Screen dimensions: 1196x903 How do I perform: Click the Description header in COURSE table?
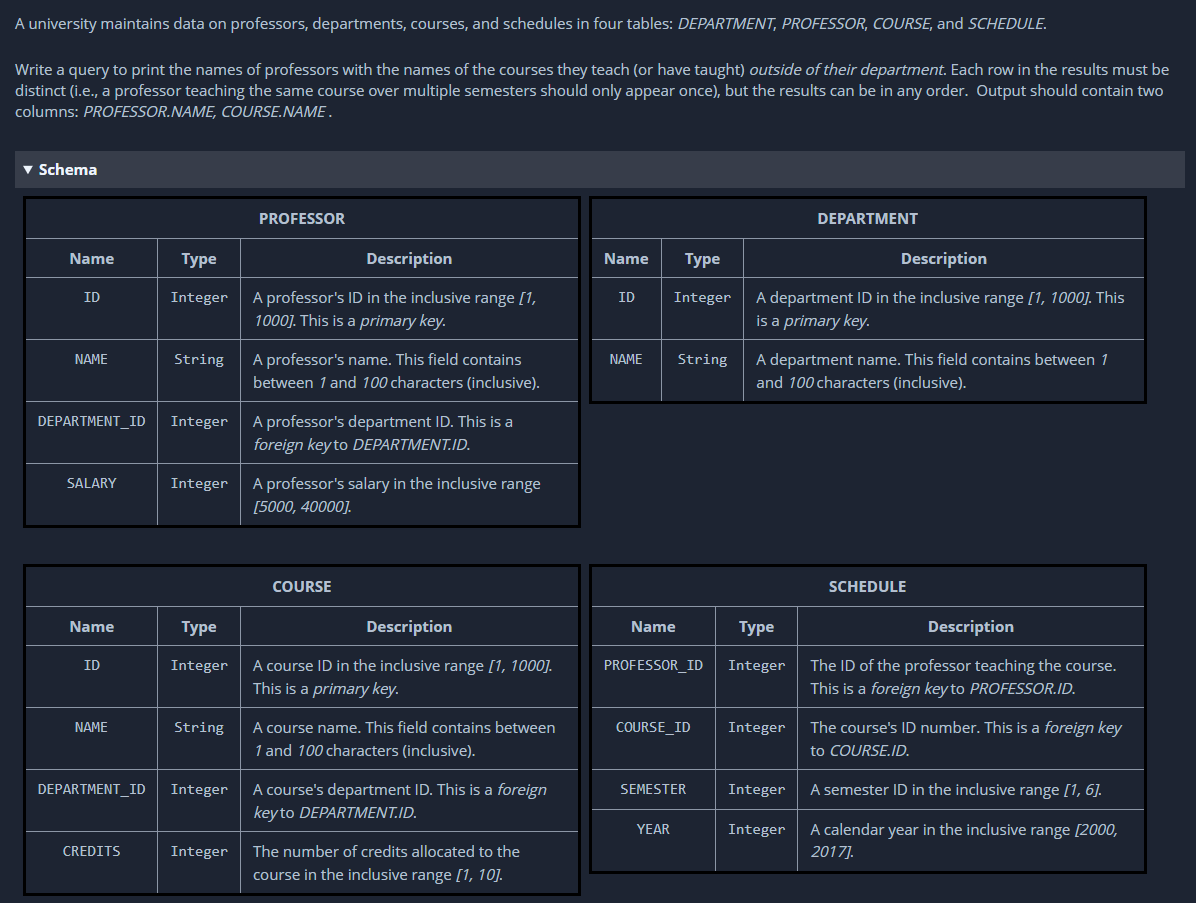(x=409, y=626)
